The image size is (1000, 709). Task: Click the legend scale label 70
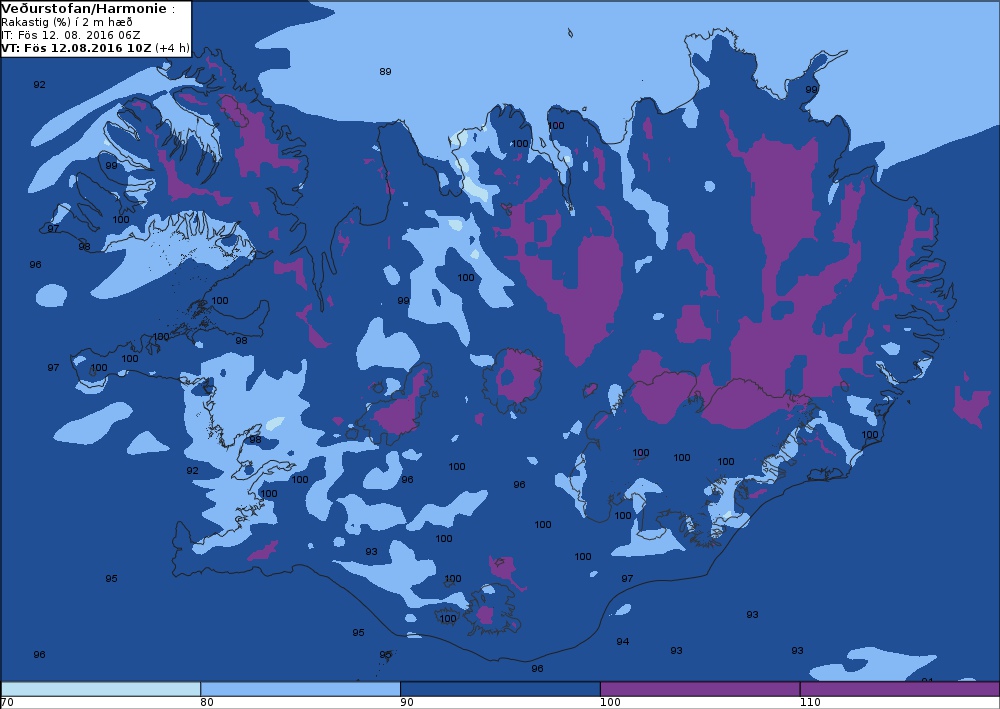(7, 703)
